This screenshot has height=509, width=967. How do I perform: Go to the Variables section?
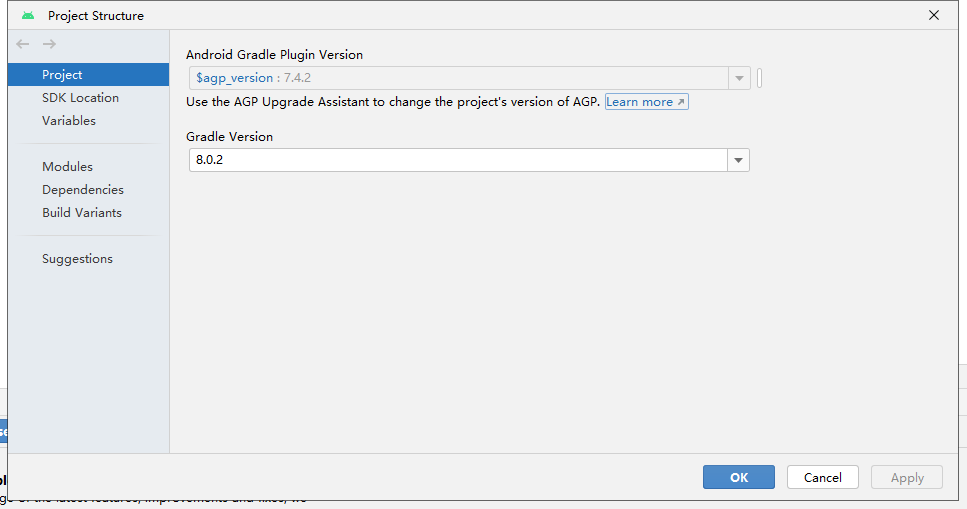[69, 121]
